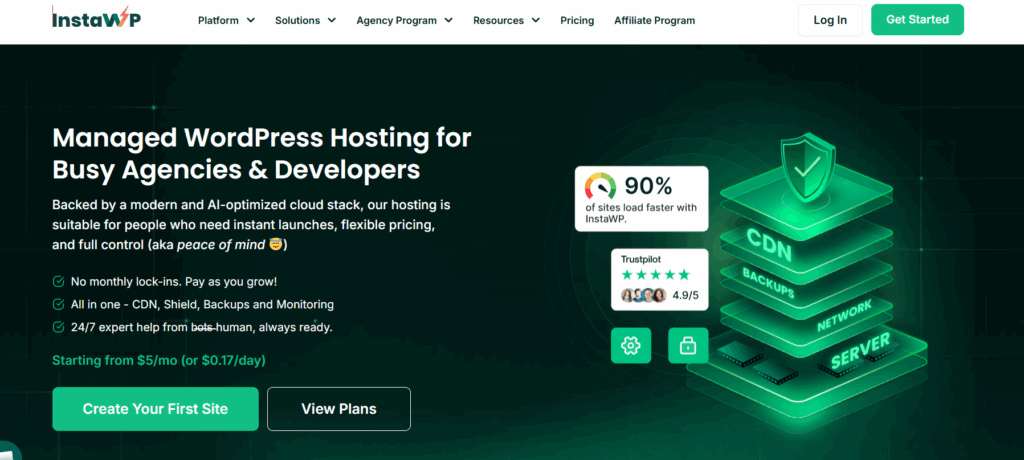Click the green gear settings icon
Image resolution: width=1024 pixels, height=460 pixels.
click(631, 346)
